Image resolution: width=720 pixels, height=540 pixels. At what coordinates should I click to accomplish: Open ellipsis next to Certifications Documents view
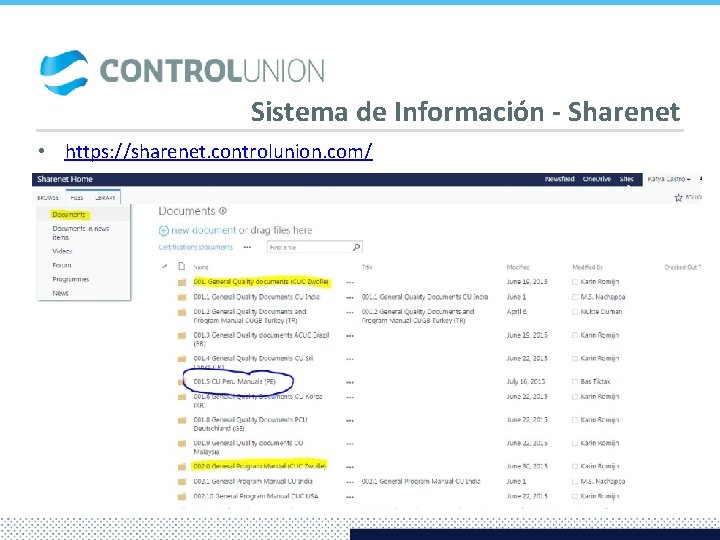pos(248,247)
